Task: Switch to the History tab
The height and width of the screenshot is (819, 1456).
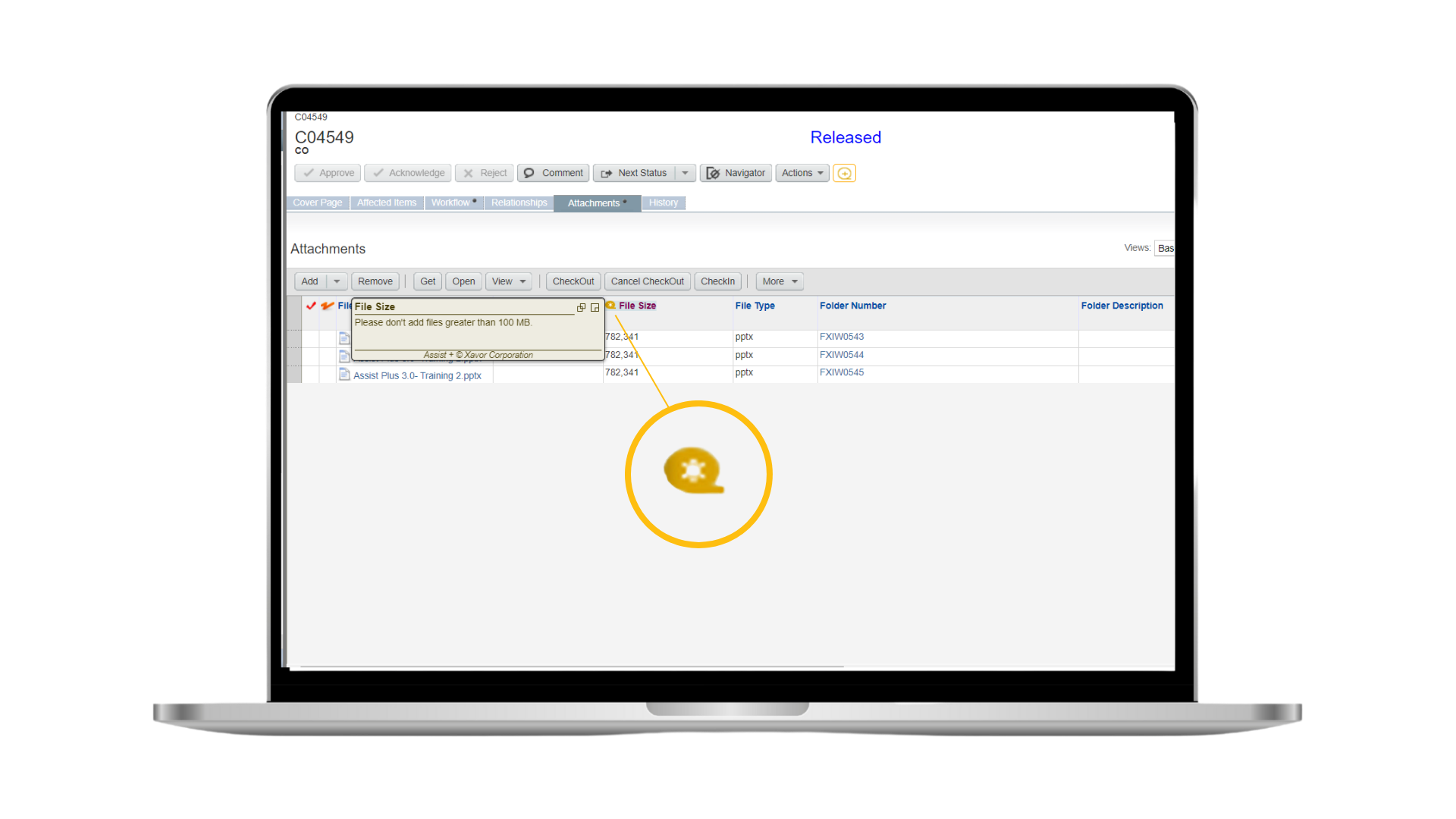Action: coord(664,202)
